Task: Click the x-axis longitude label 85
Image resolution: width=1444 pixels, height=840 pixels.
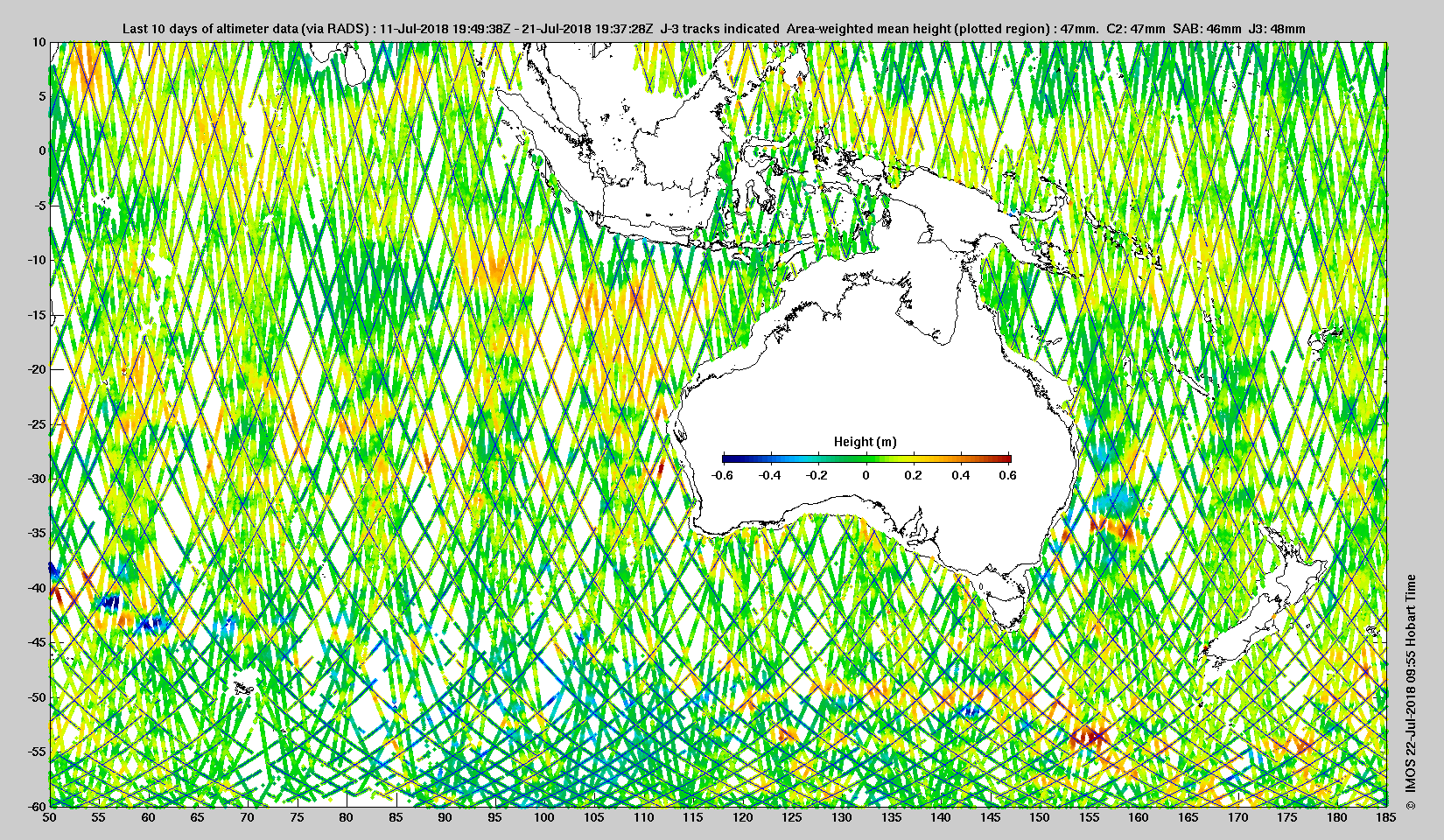Action: (x=396, y=817)
